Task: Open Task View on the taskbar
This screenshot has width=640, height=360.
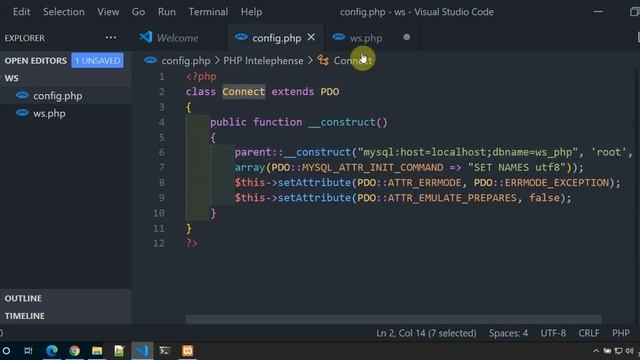Action: point(28,351)
